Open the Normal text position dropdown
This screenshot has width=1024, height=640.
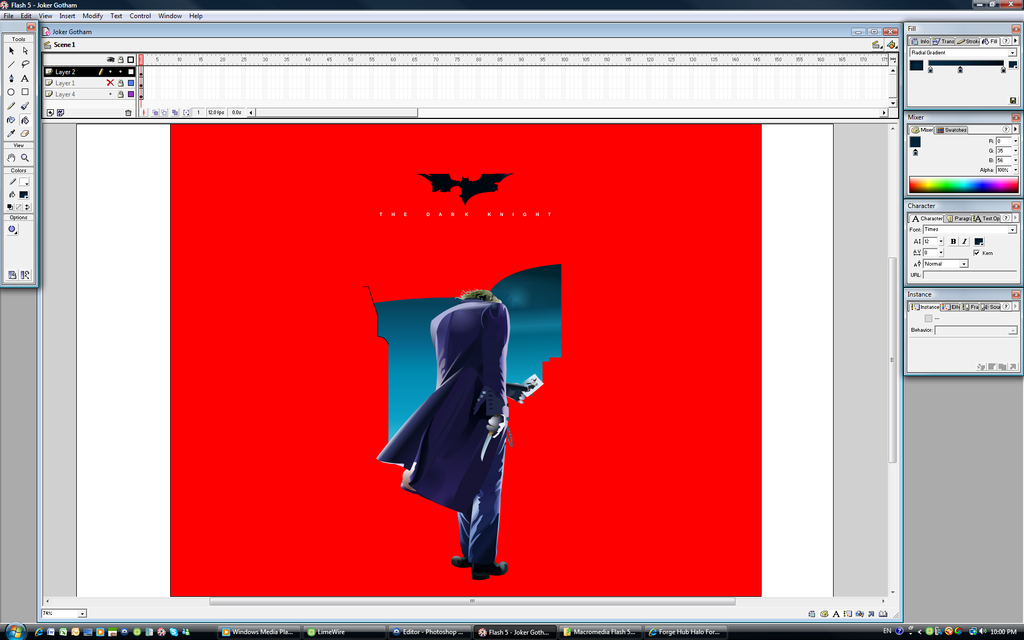[963, 264]
